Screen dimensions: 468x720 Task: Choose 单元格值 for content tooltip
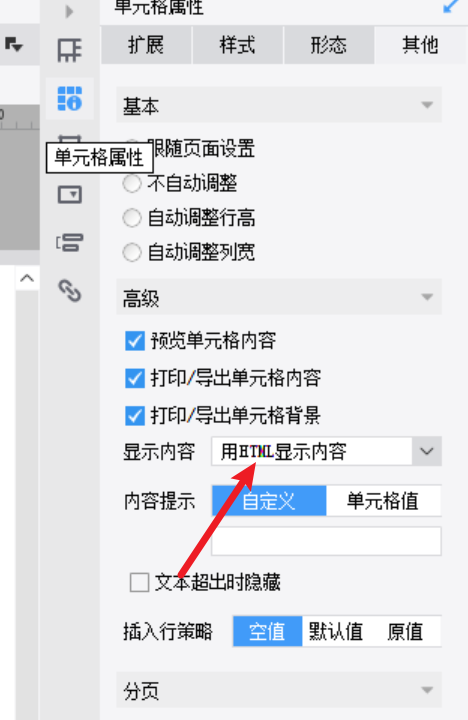[383, 501]
